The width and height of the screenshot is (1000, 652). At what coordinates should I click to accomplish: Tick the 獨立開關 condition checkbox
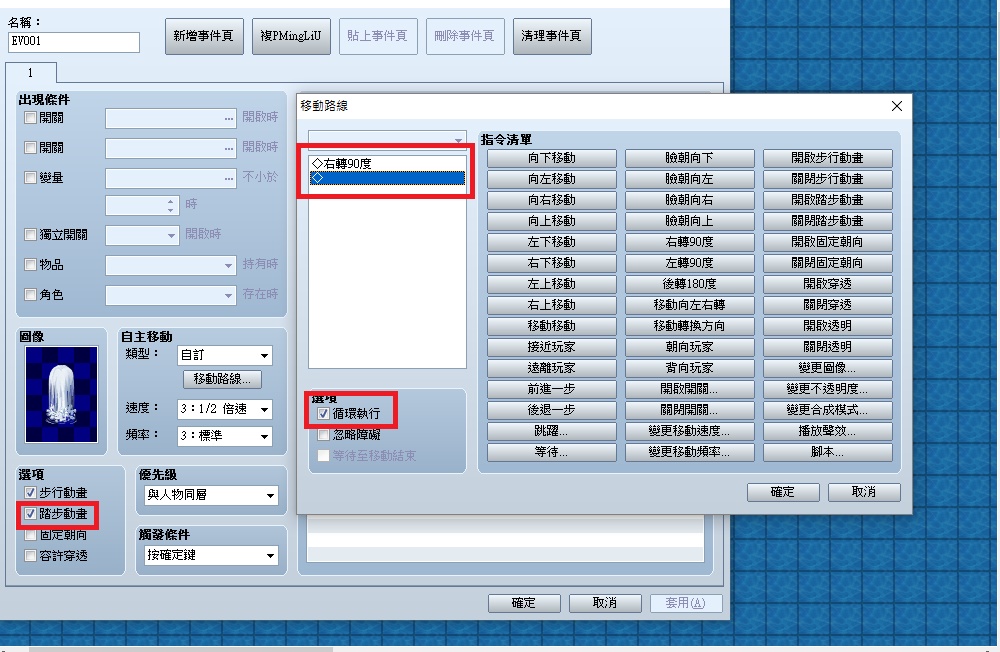coord(30,235)
